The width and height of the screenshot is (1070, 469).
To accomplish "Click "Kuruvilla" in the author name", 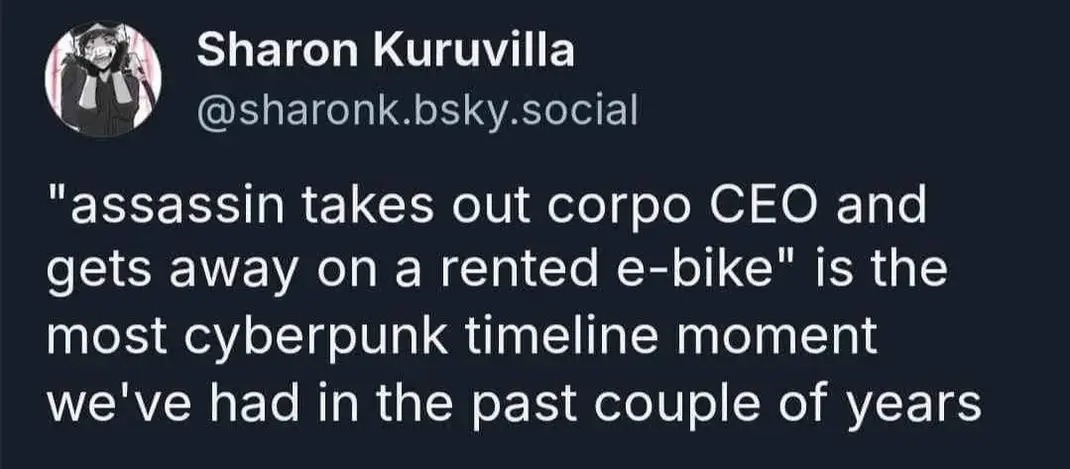I will pyautogui.click(x=473, y=51).
